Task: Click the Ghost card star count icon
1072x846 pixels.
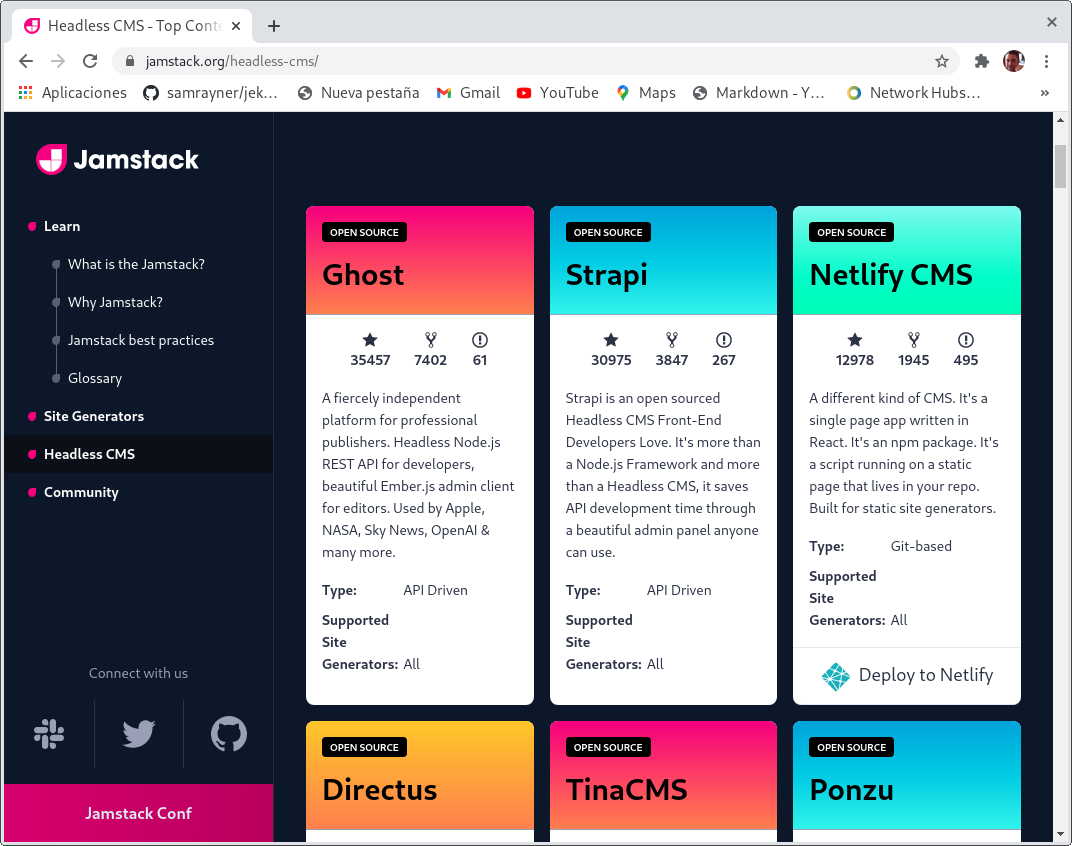Action: [370, 340]
